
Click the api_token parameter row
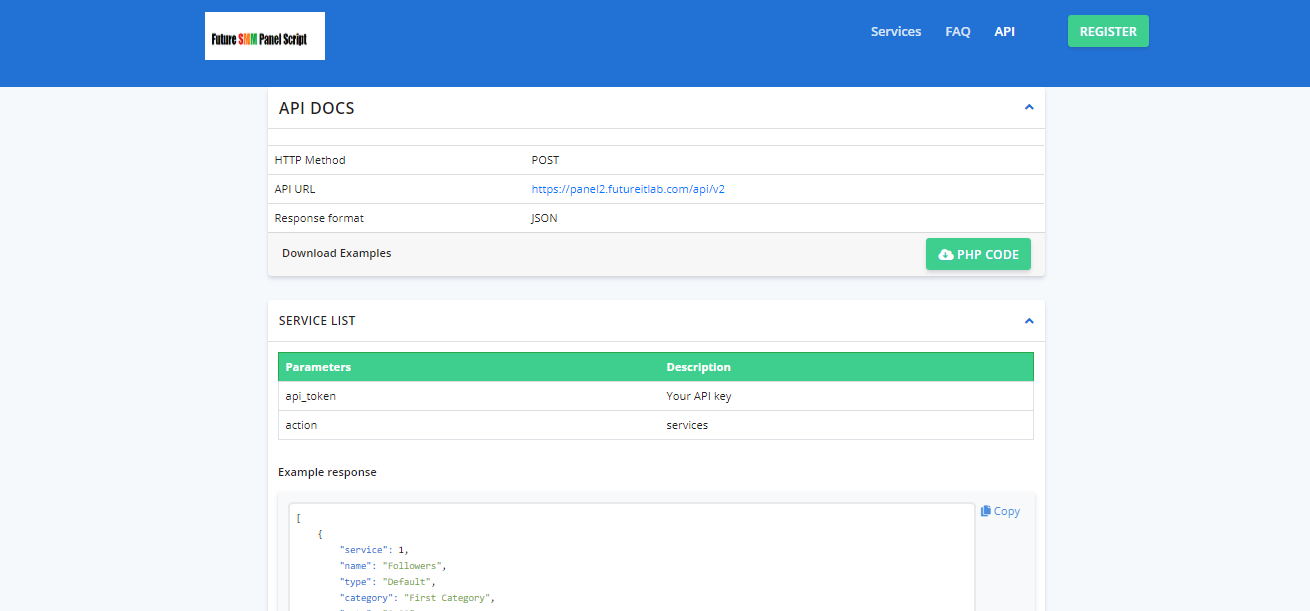[x=310, y=396]
